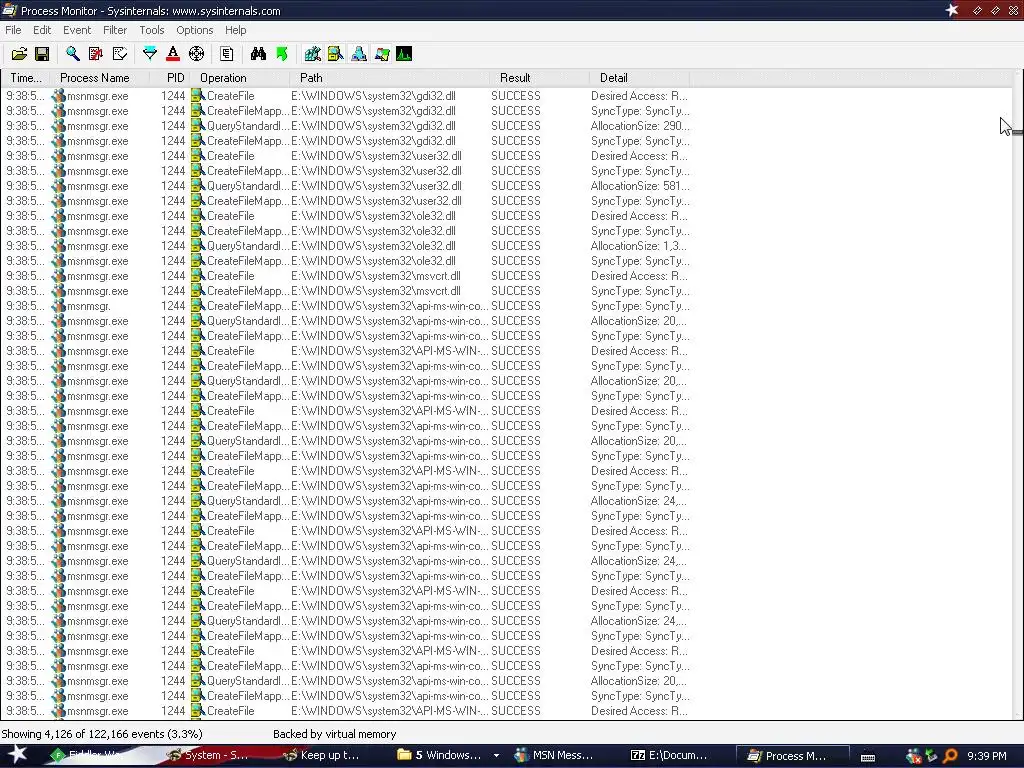Open the File menu
This screenshot has height=768, width=1024.
pyautogui.click(x=13, y=30)
